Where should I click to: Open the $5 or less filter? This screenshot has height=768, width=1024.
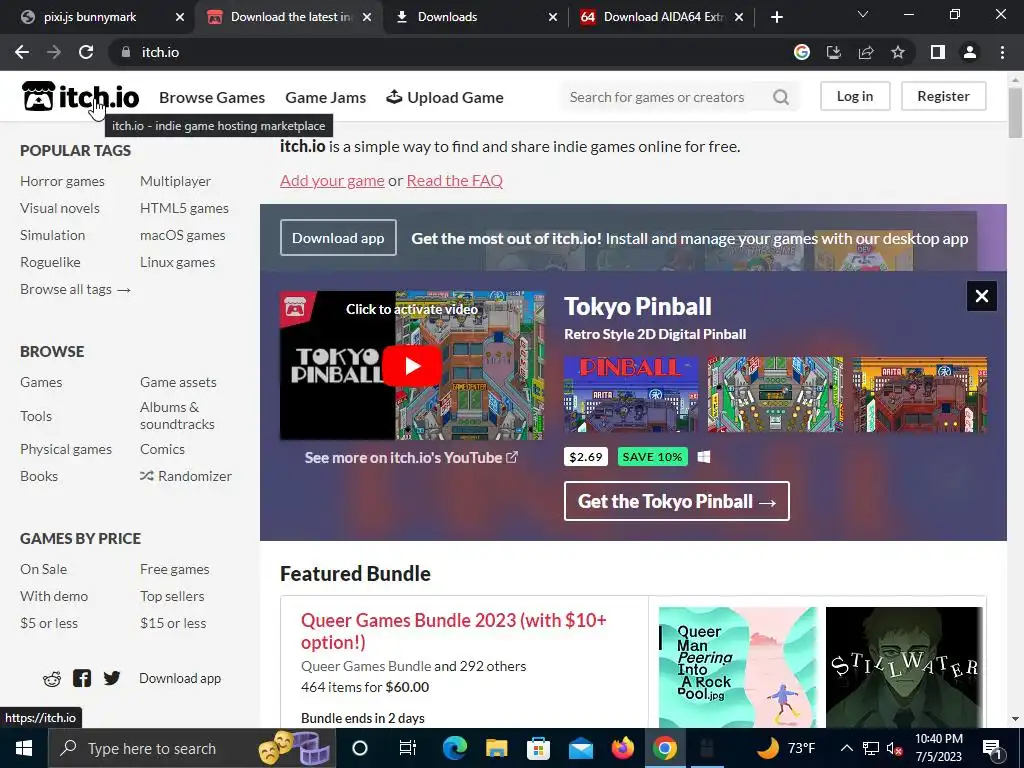tap(49, 623)
